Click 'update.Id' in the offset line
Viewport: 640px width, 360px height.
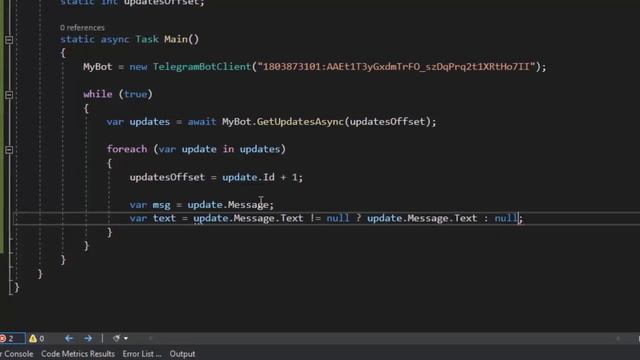248,177
